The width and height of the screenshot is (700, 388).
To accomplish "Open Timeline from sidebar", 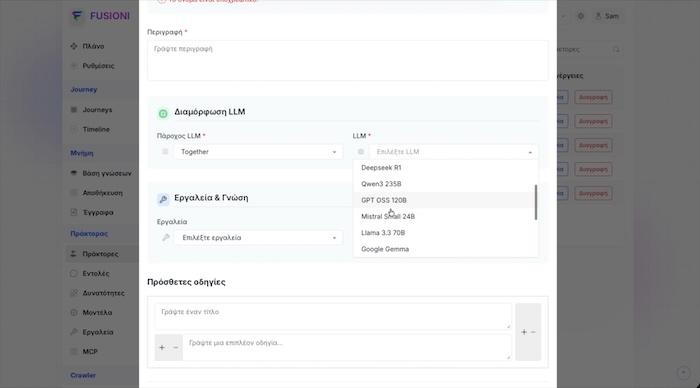I will (96, 129).
